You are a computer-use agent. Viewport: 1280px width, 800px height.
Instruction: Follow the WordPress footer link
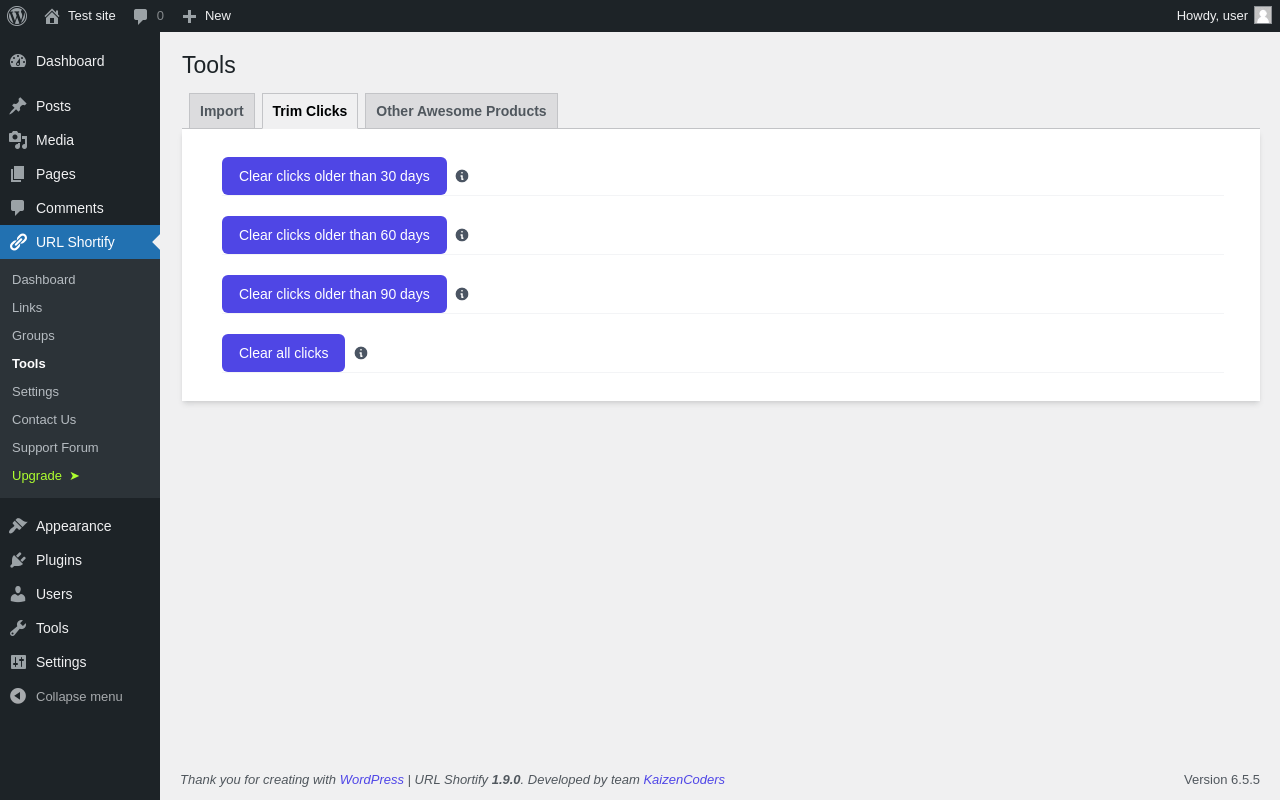[372, 780]
